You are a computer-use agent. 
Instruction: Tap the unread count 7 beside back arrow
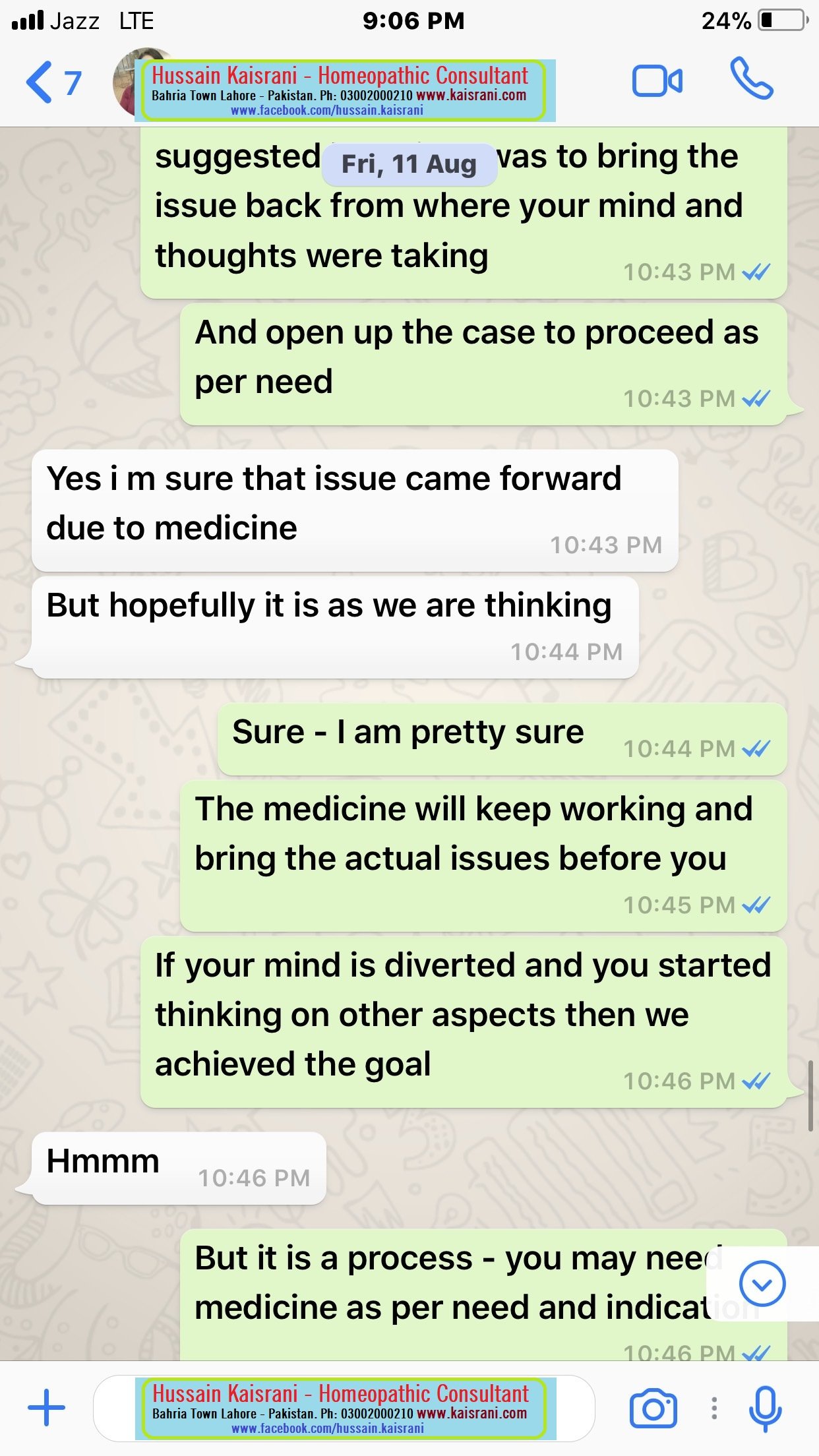pyautogui.click(x=73, y=83)
